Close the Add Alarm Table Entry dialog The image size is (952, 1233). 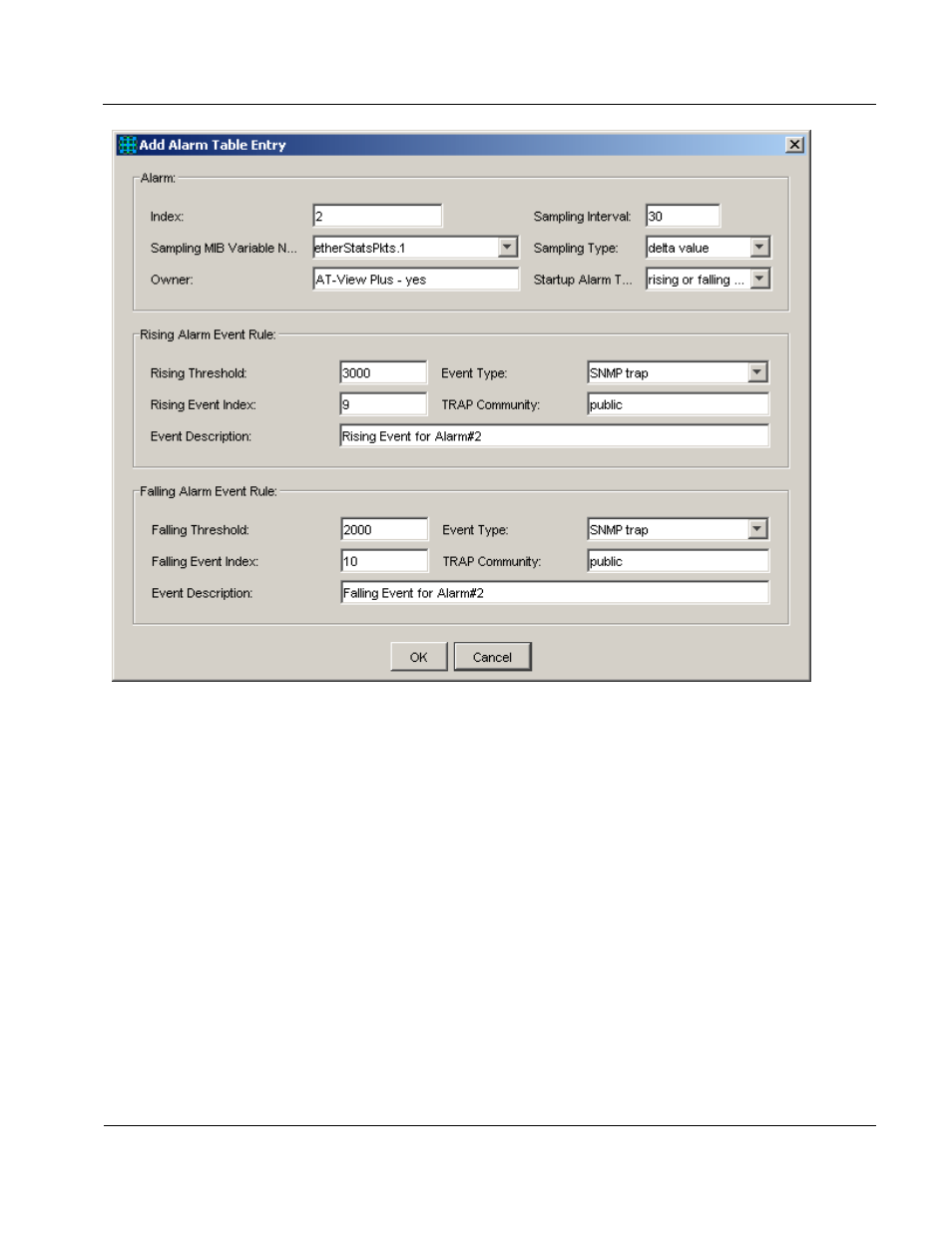tap(794, 145)
